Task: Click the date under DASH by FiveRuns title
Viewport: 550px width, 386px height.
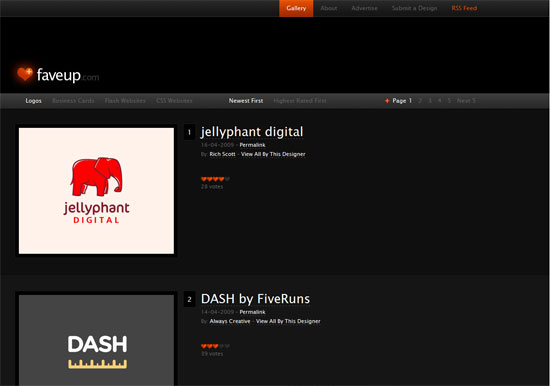Action: 217,312
